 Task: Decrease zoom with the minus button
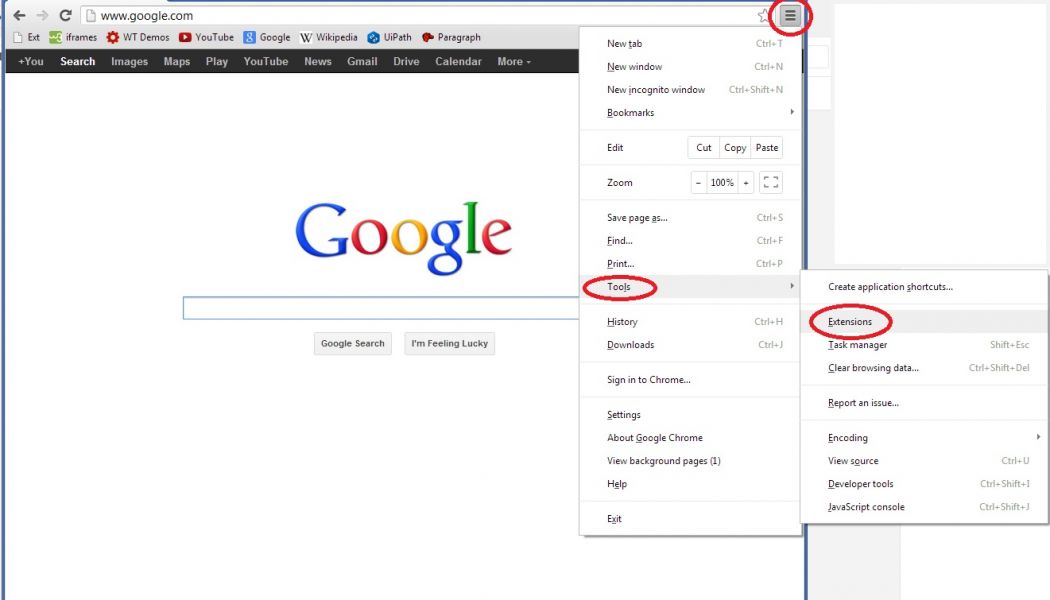pos(698,183)
